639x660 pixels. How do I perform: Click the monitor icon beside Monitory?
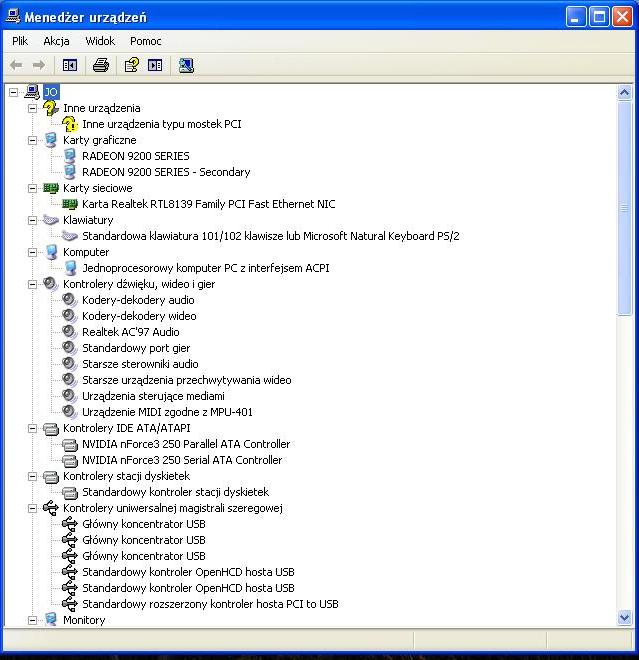51,620
